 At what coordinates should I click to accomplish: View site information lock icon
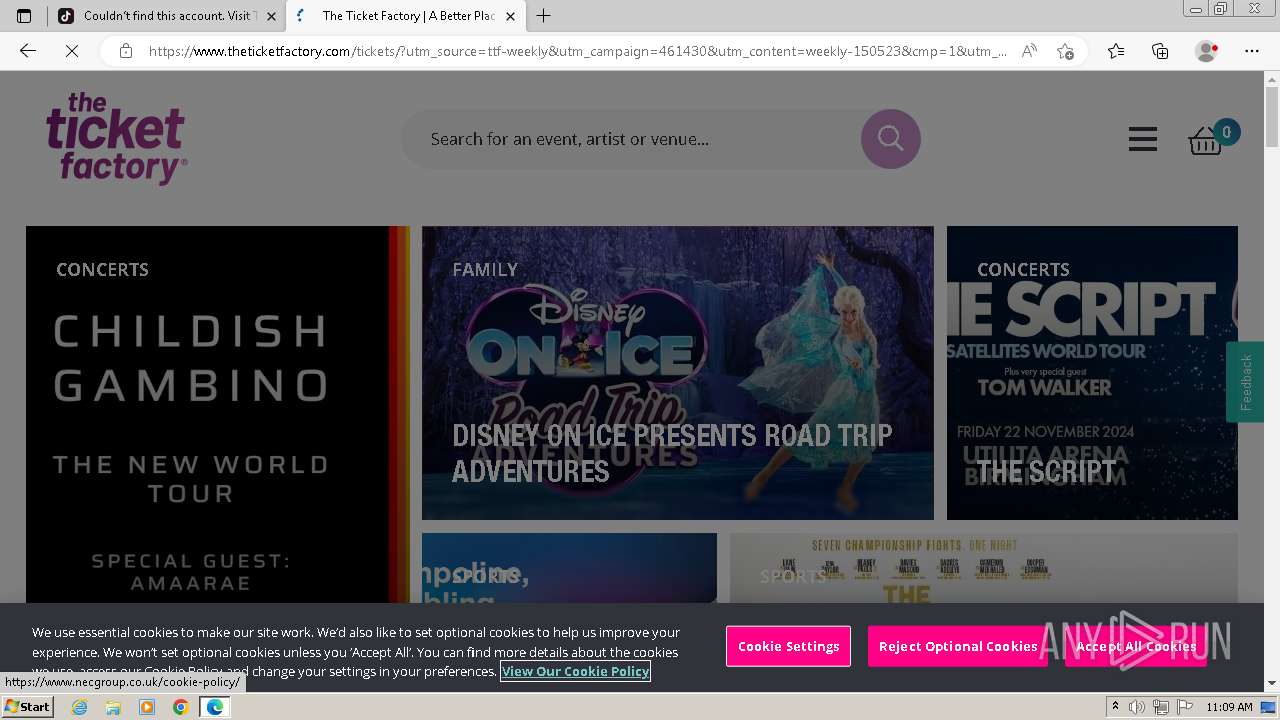pyautogui.click(x=126, y=51)
